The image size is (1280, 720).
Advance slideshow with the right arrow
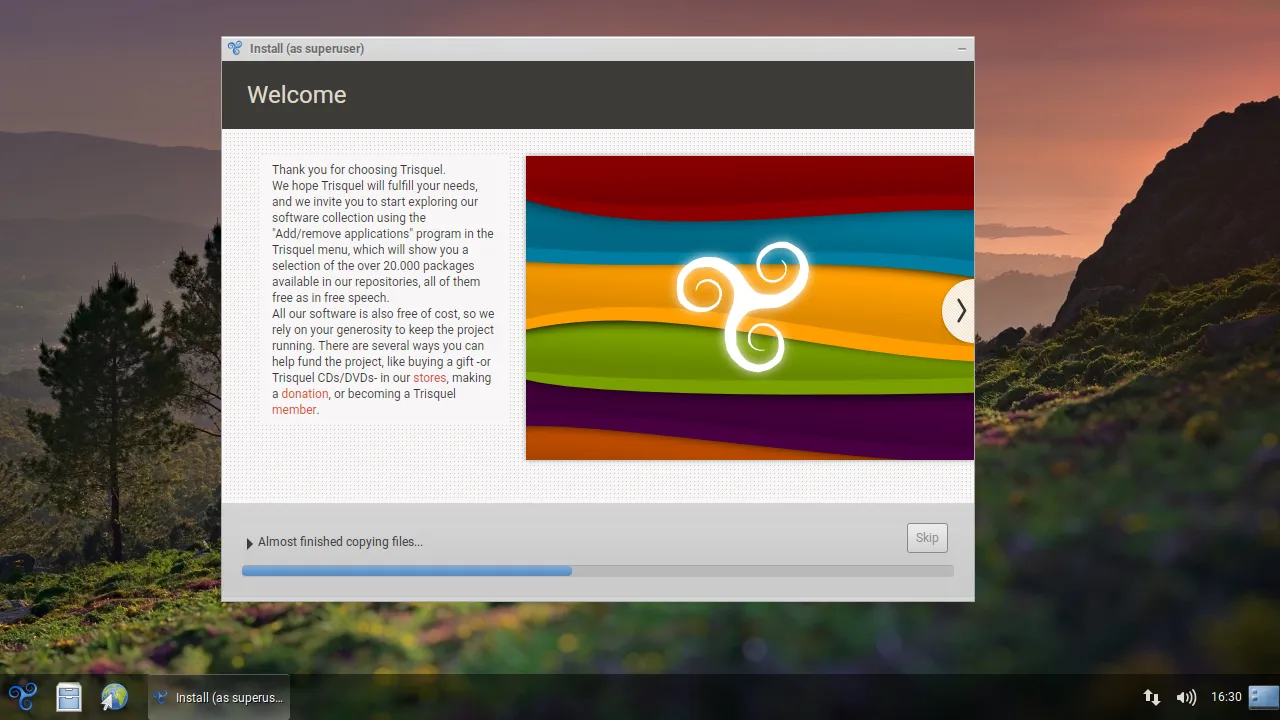coord(959,311)
